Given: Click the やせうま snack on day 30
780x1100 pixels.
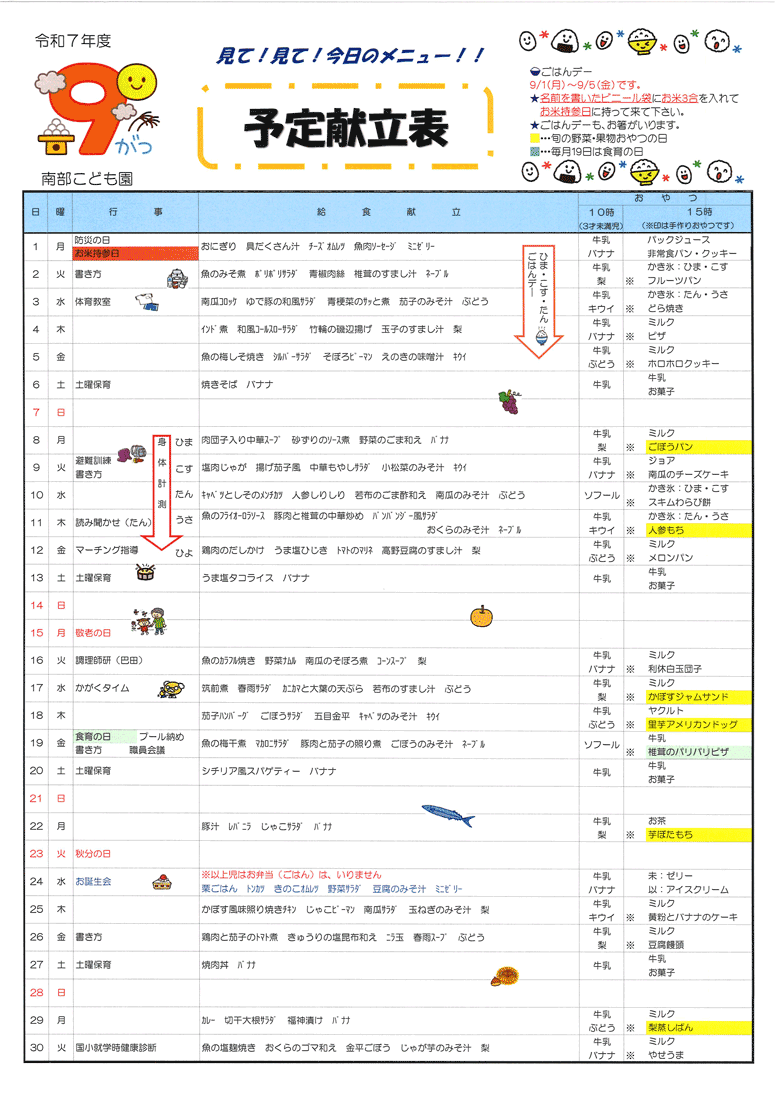Looking at the screenshot, I should click(x=666, y=1055).
